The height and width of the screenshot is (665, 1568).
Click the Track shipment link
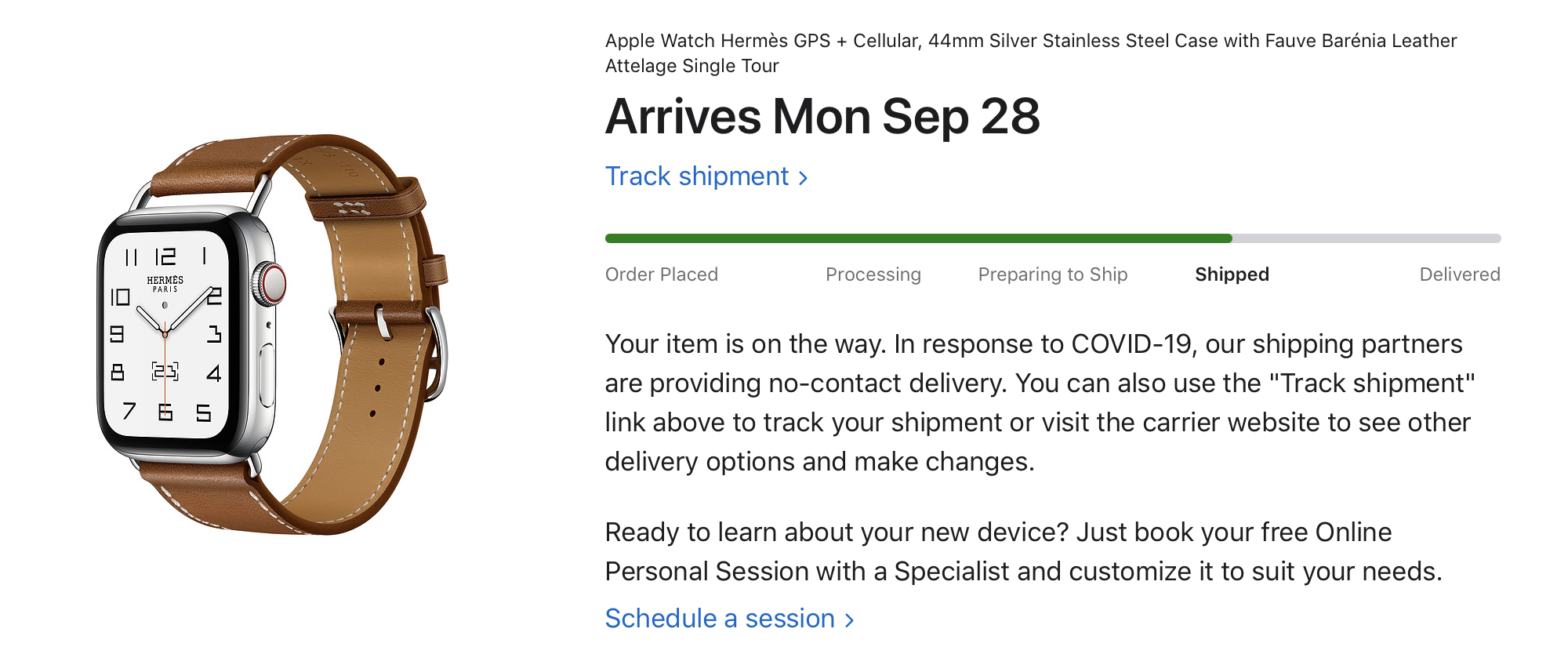tap(696, 176)
